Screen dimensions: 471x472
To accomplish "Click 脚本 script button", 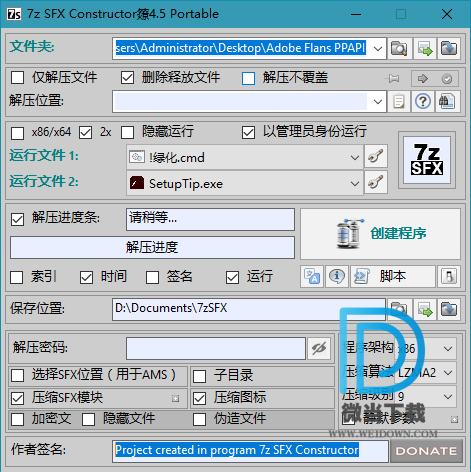I will point(393,276).
